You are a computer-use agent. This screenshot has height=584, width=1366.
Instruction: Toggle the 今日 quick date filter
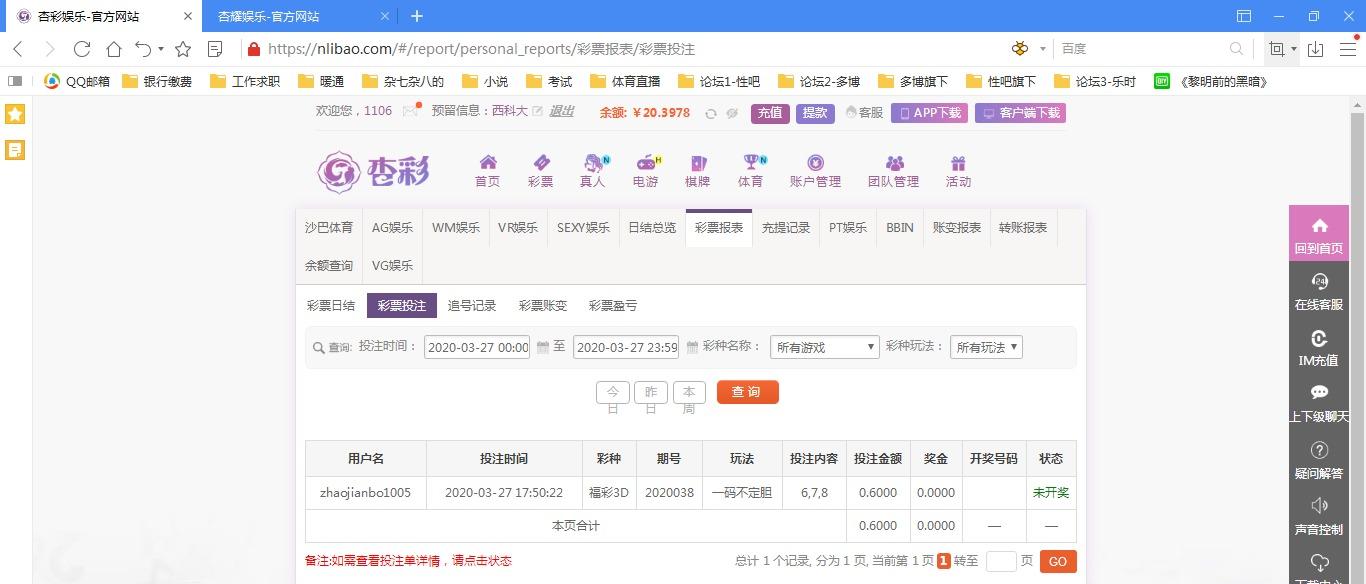coord(613,392)
